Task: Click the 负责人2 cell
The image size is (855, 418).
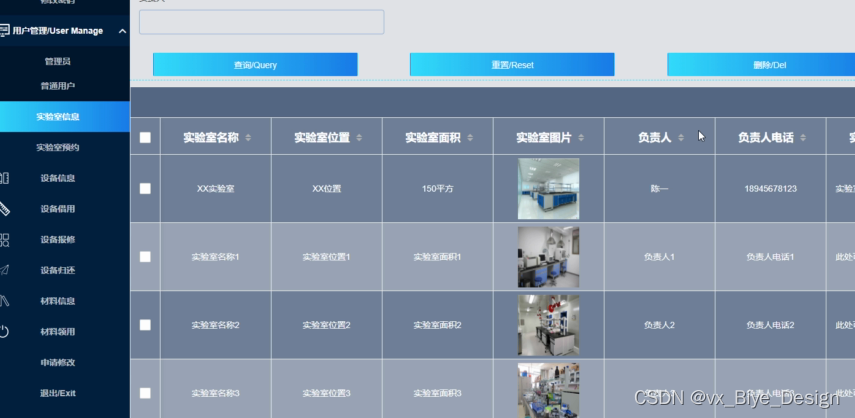Action: 659,325
